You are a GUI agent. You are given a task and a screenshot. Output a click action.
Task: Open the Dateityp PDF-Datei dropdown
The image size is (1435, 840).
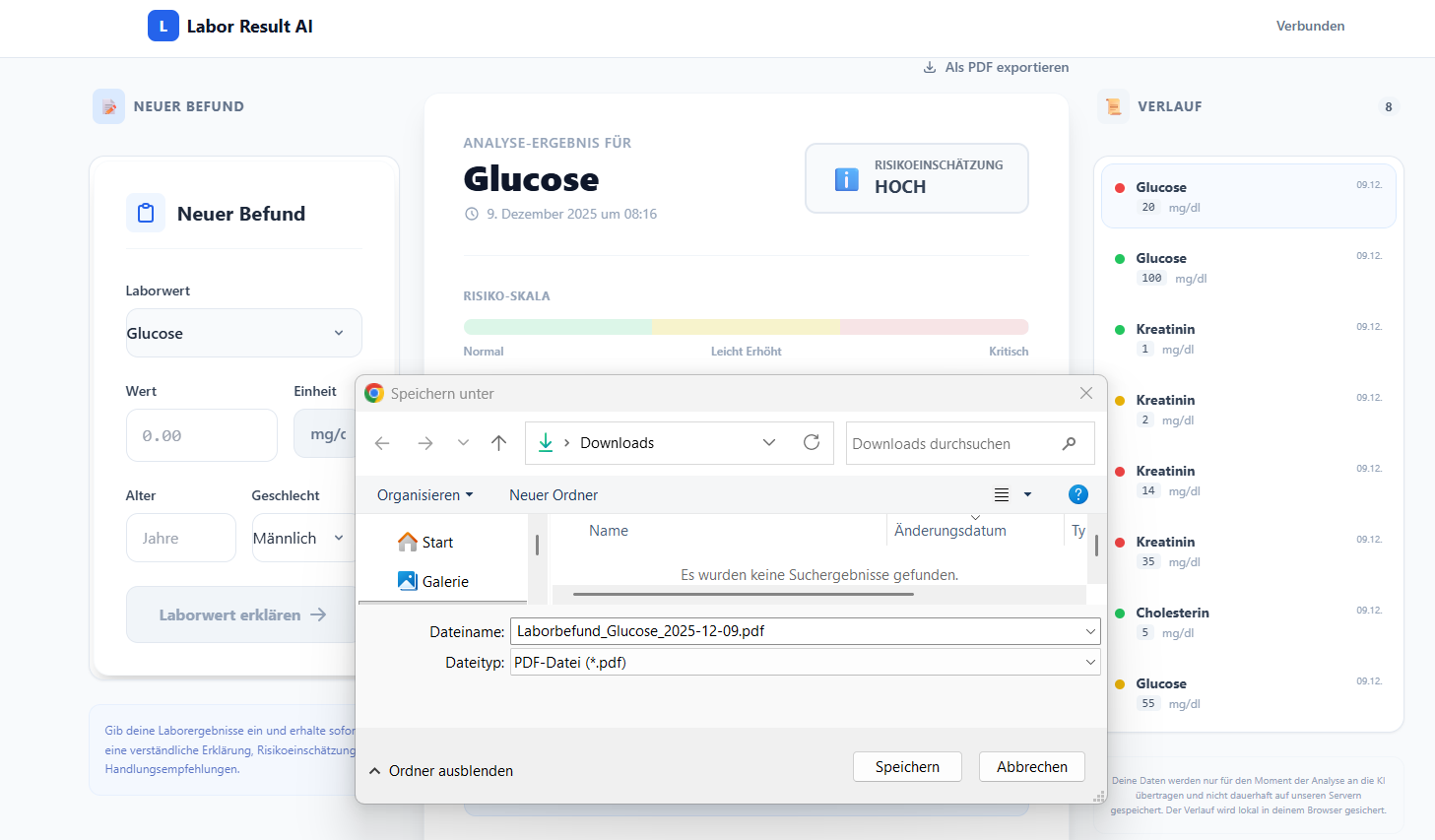coord(805,663)
